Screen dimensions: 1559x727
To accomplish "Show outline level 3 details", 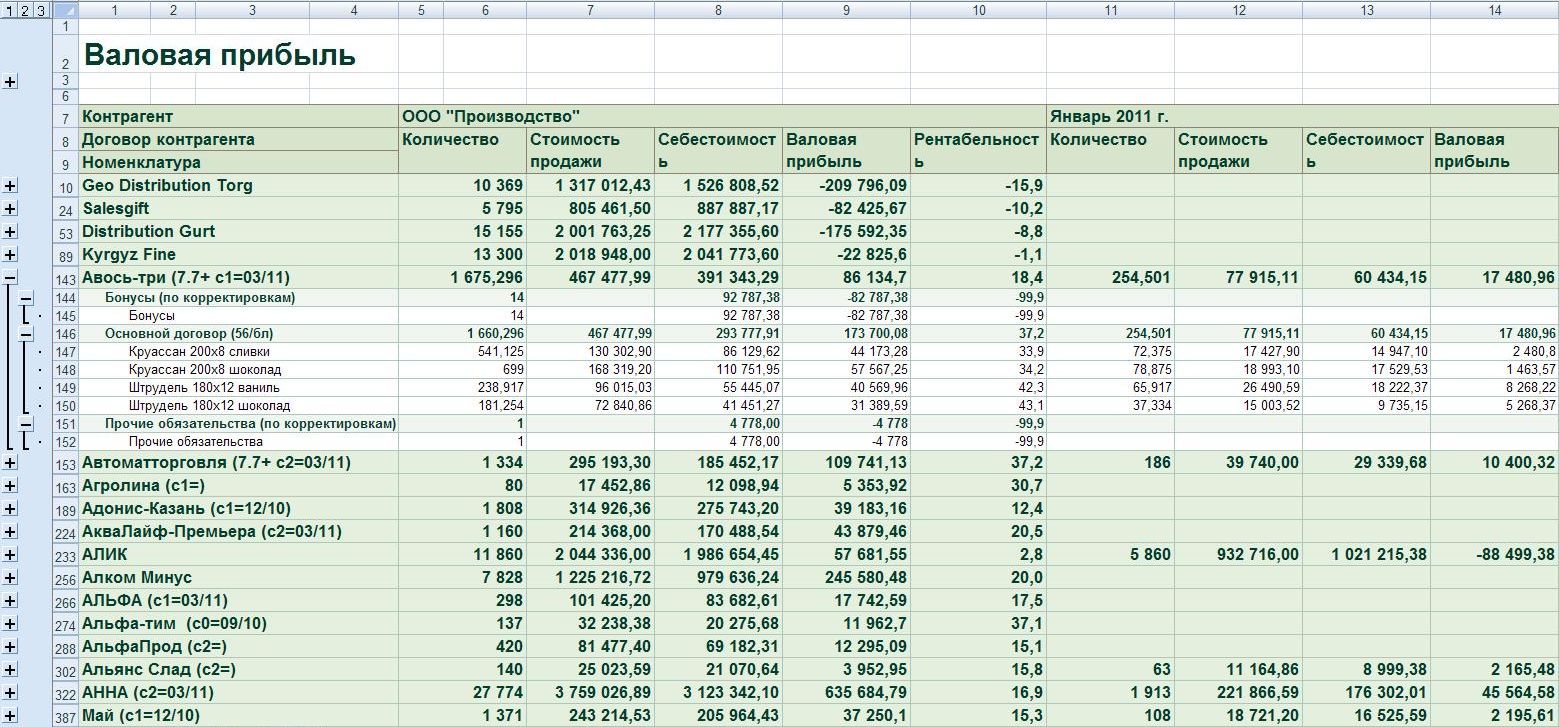I will click(41, 10).
